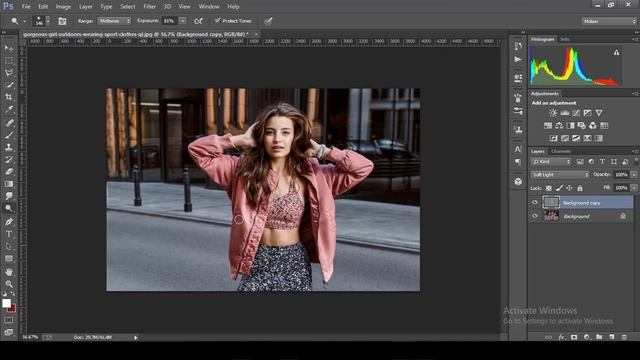Select the Crop tool
The width and height of the screenshot is (640, 360).
coord(9,97)
